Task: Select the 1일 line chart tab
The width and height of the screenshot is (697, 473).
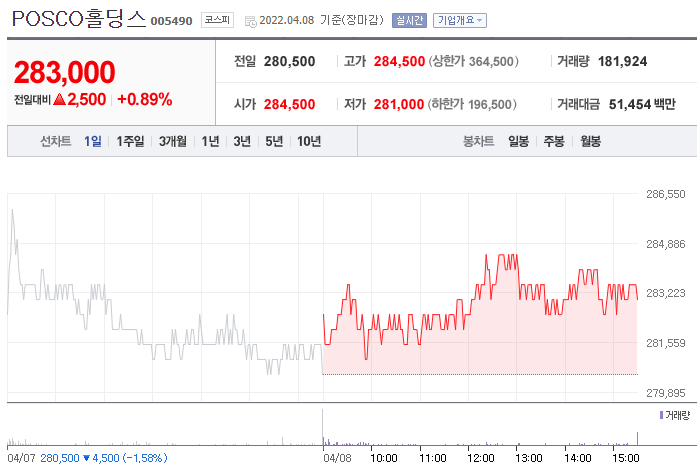Action: [x=92, y=141]
